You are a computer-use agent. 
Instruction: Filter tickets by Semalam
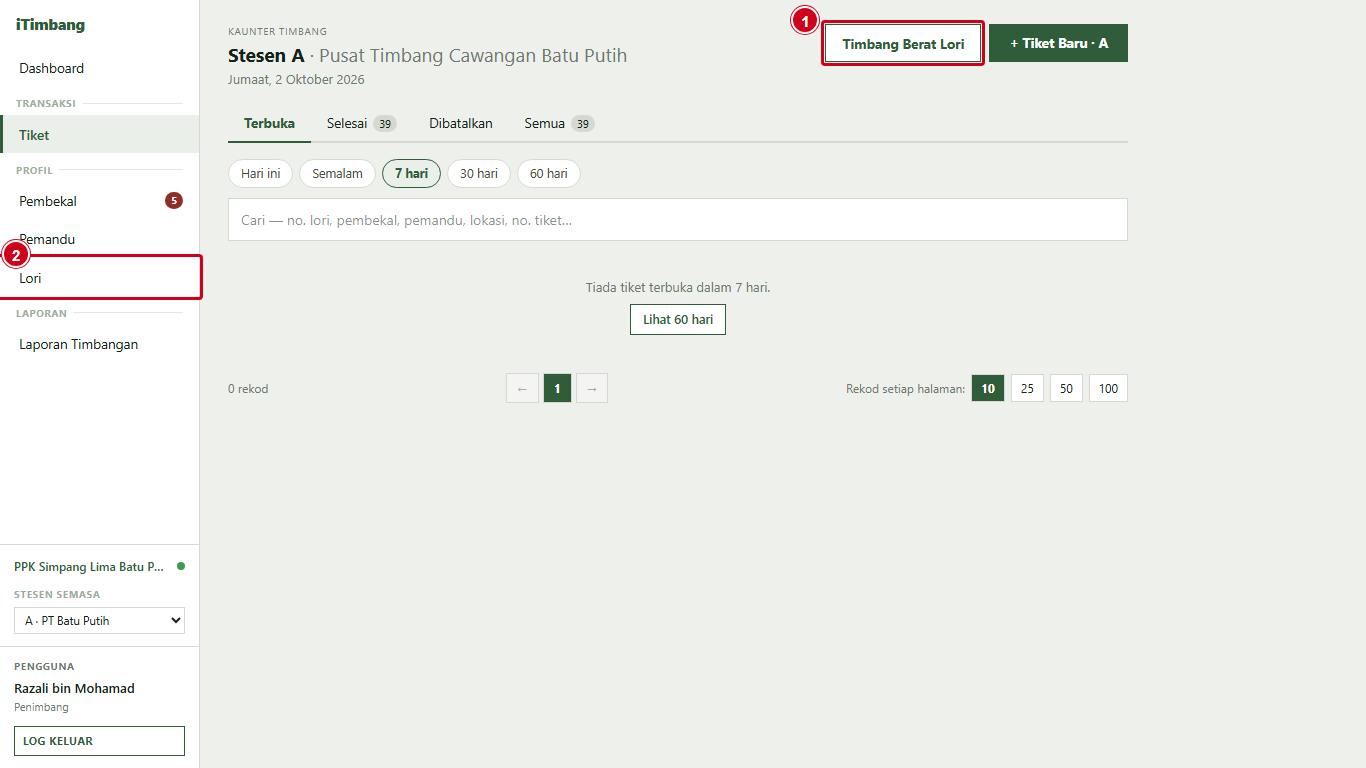337,173
